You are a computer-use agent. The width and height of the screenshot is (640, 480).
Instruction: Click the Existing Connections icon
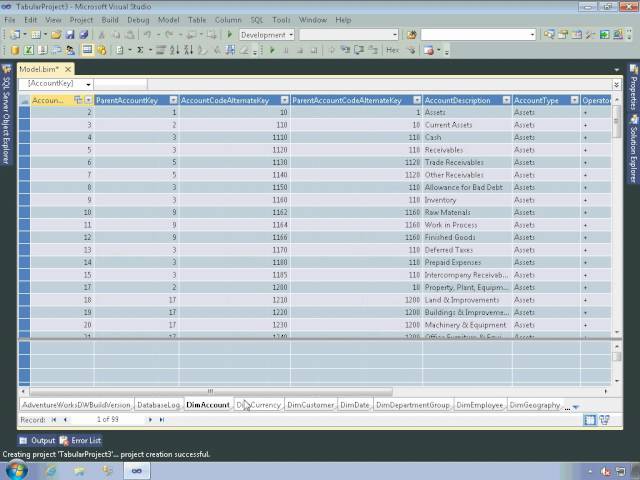[x=42, y=50]
